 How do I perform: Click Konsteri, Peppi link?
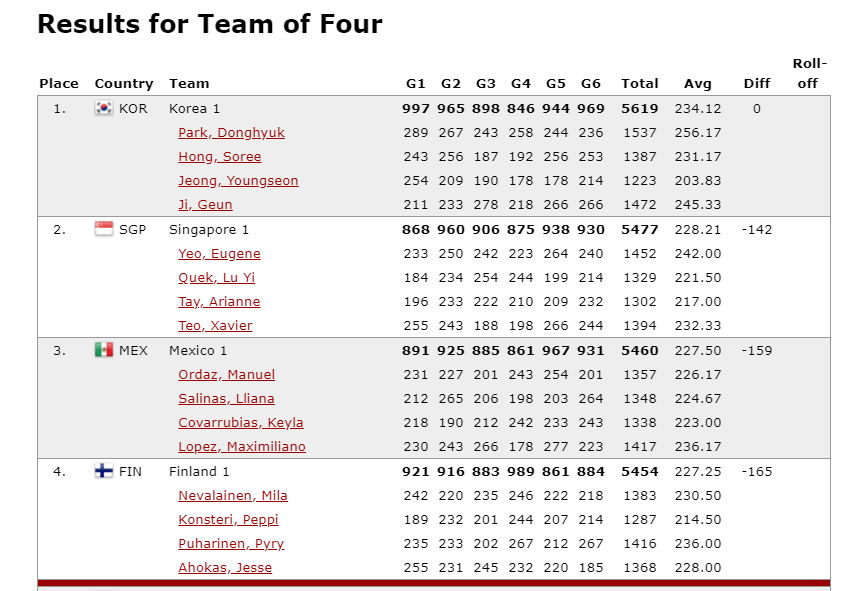click(228, 520)
